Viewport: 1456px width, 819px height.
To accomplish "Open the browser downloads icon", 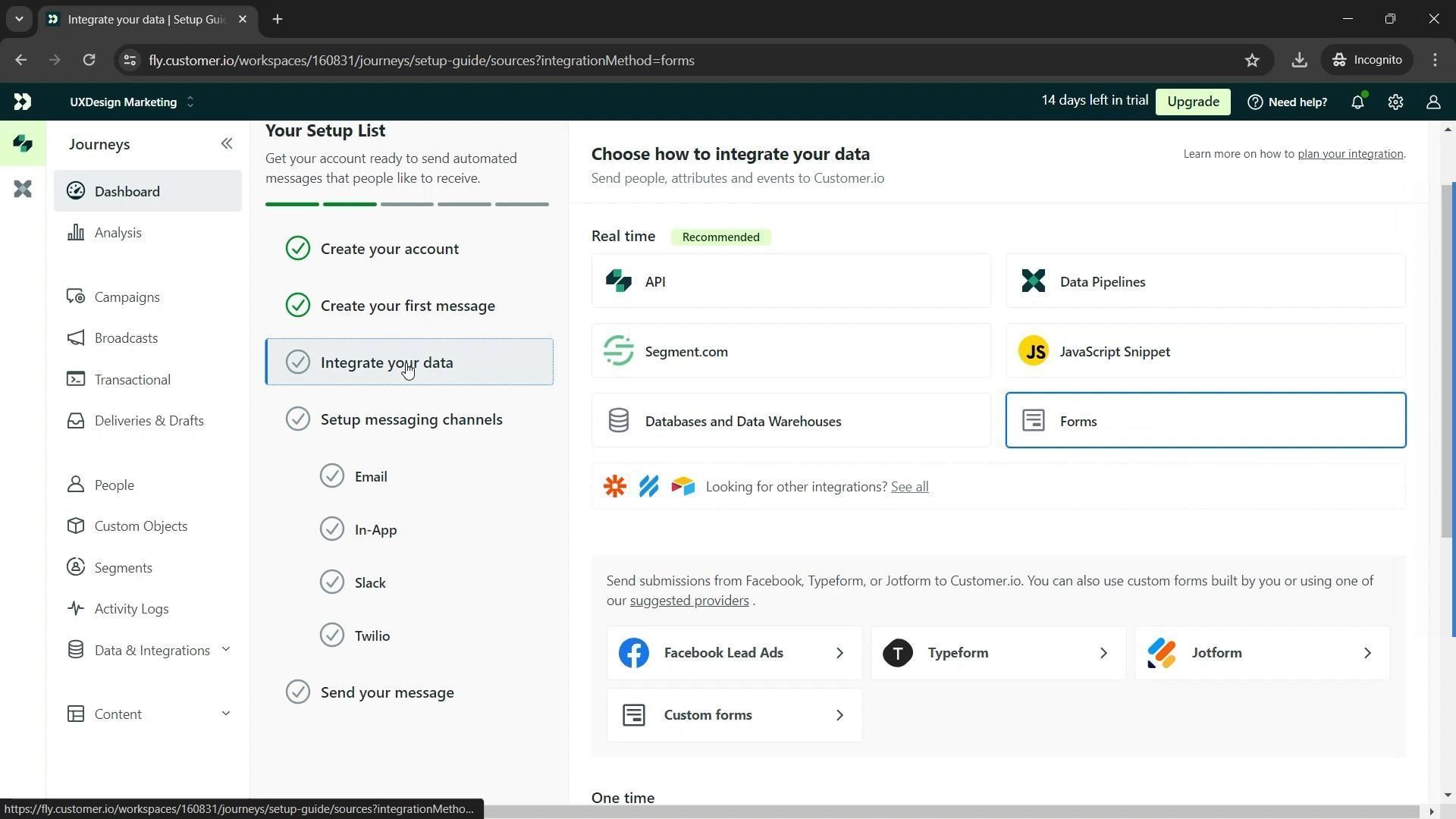I will pos(1299,61).
